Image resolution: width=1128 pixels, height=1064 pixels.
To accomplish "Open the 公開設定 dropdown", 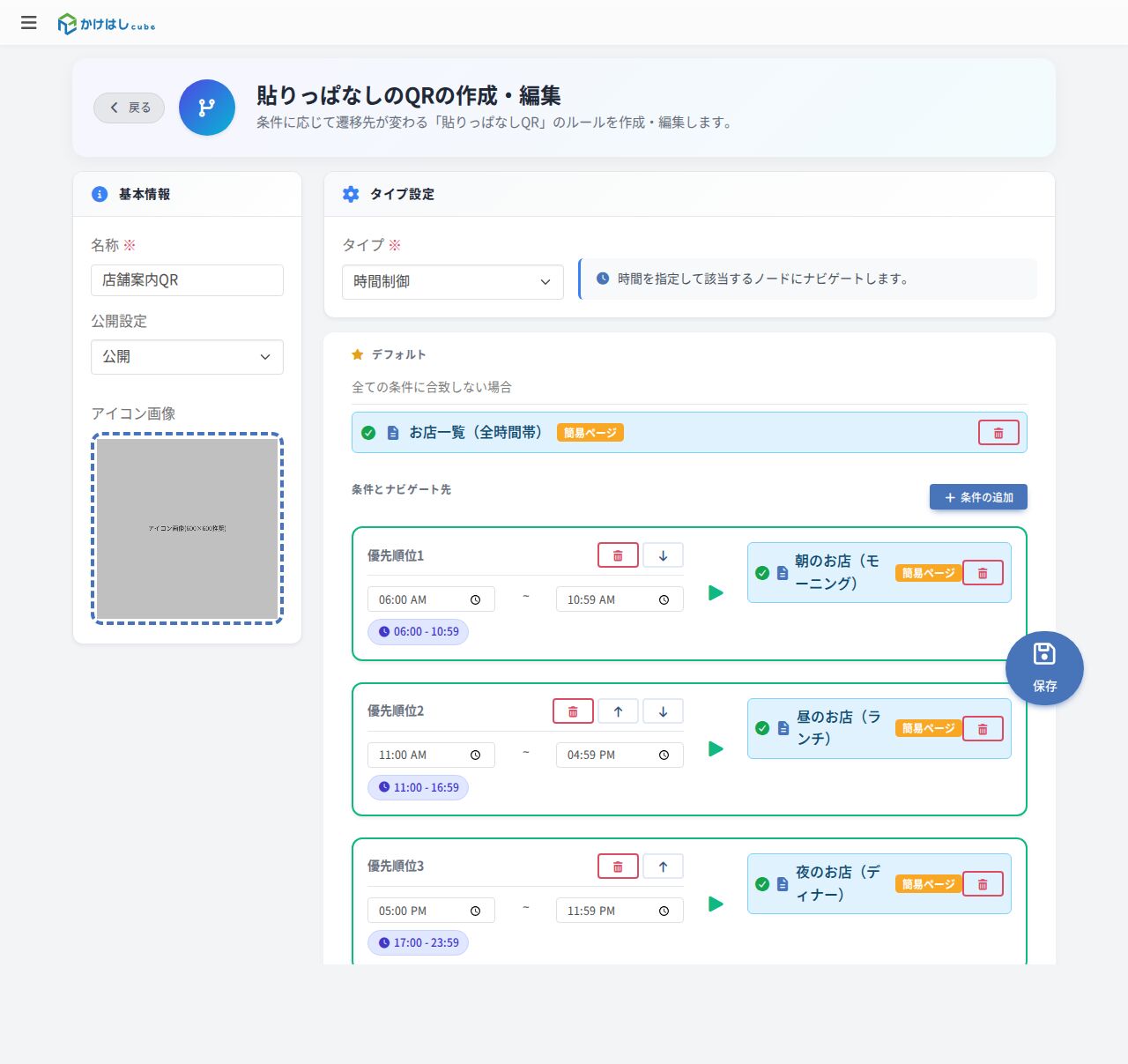I will click(187, 357).
